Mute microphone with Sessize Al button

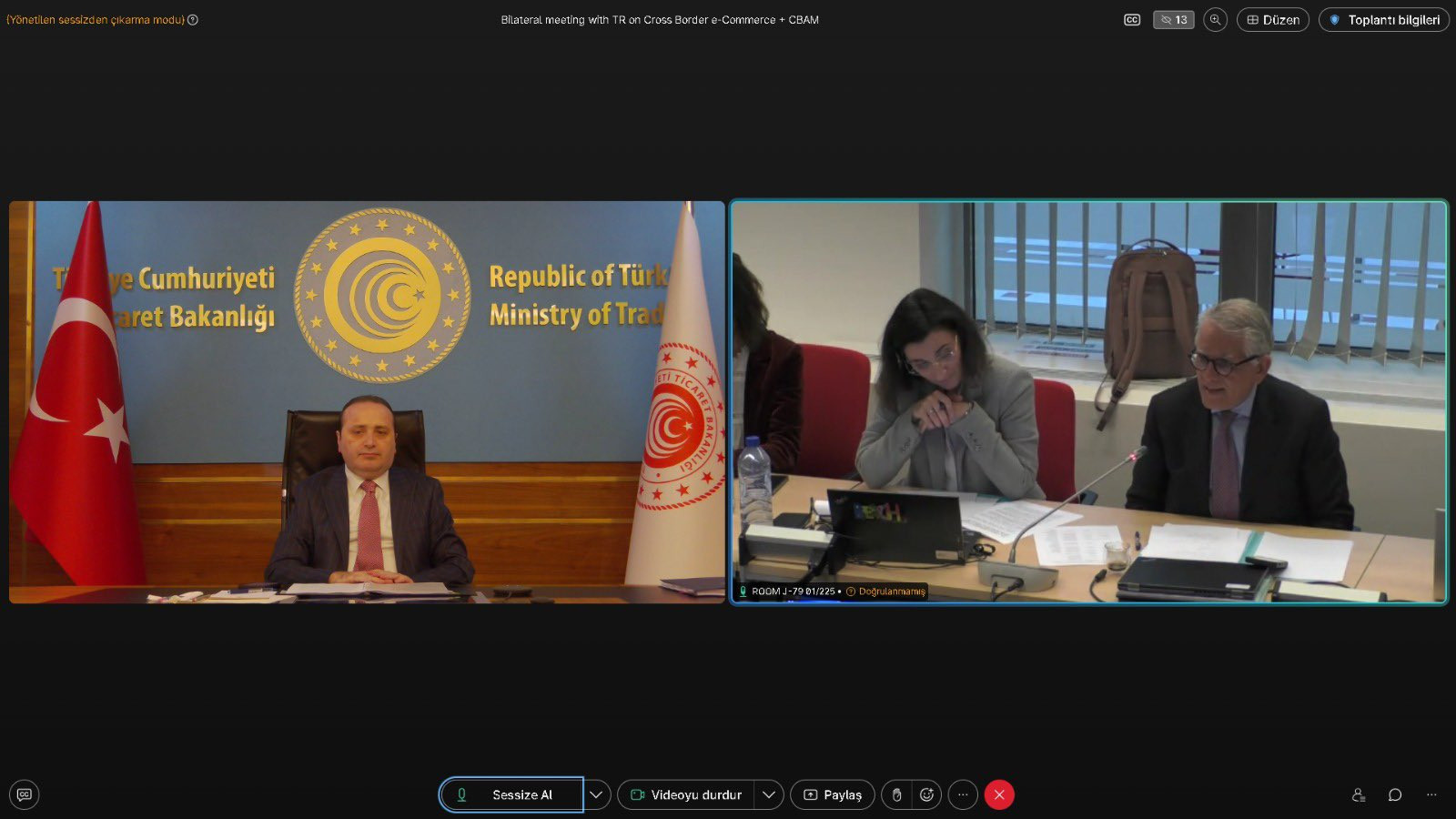511,794
